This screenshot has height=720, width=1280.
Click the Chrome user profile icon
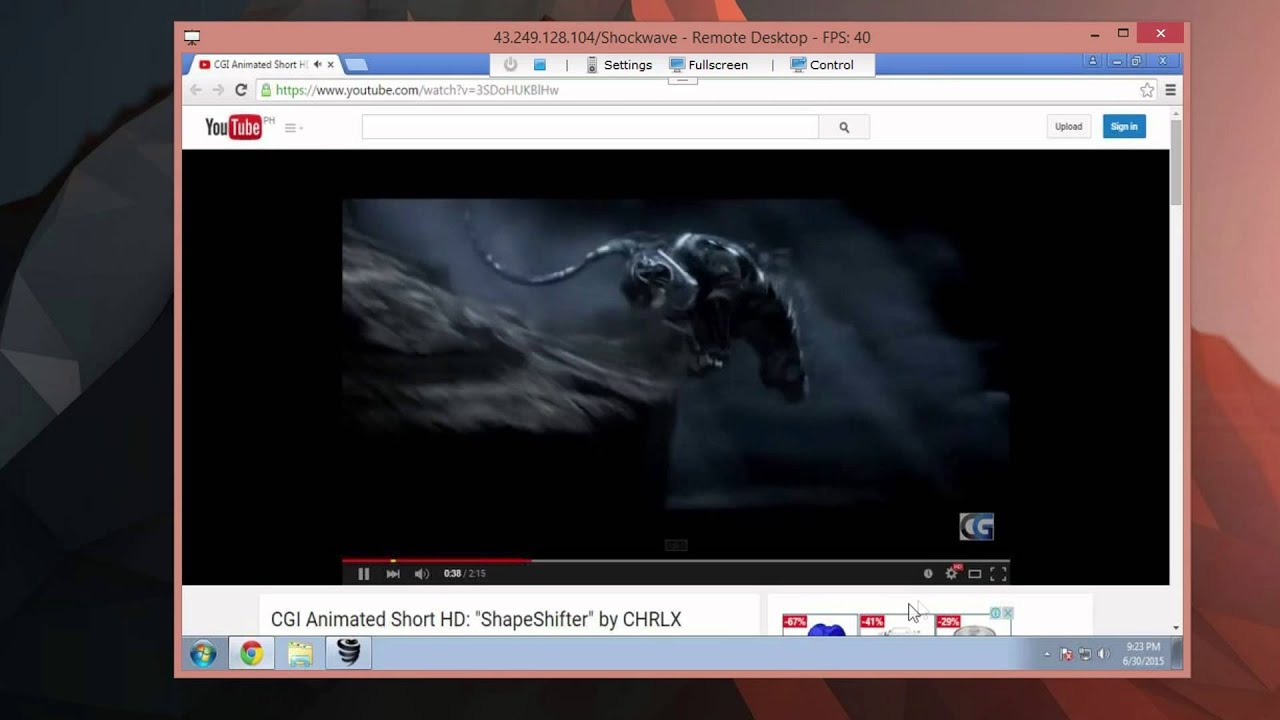(1093, 61)
